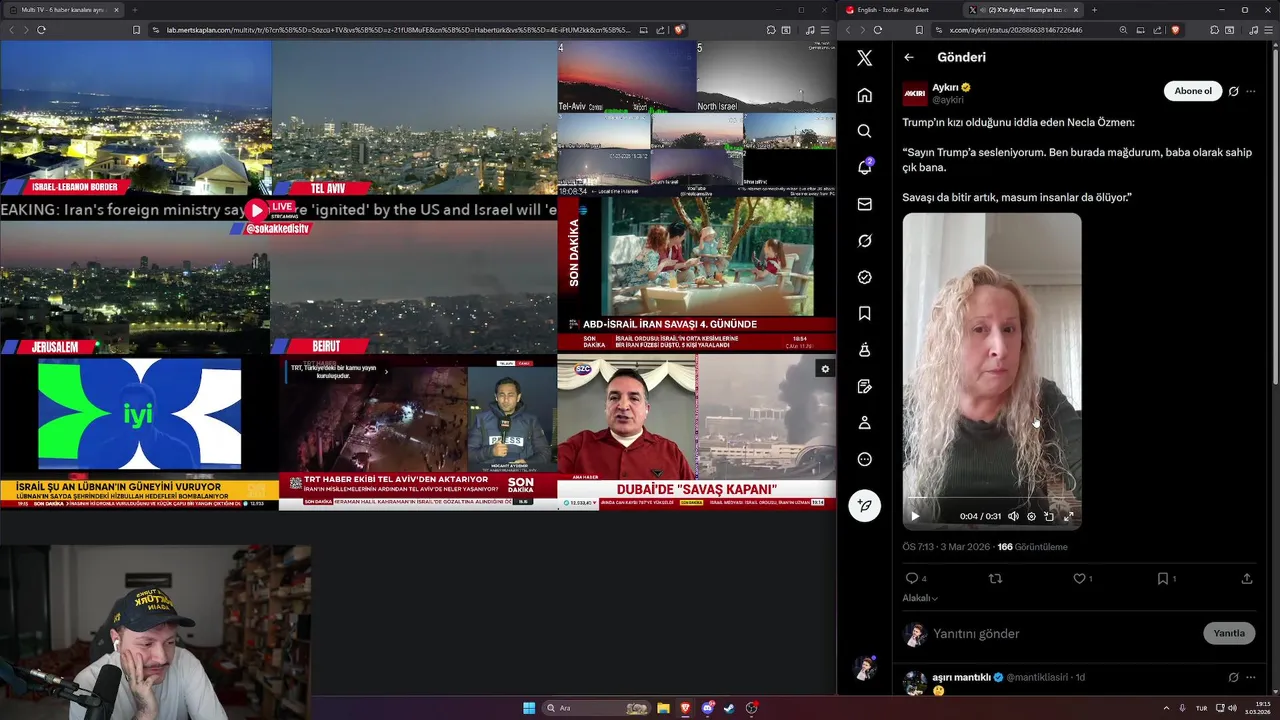This screenshot has width=1280, height=720.
Task: Open Notifications bell in X sidebar
Action: 865,167
